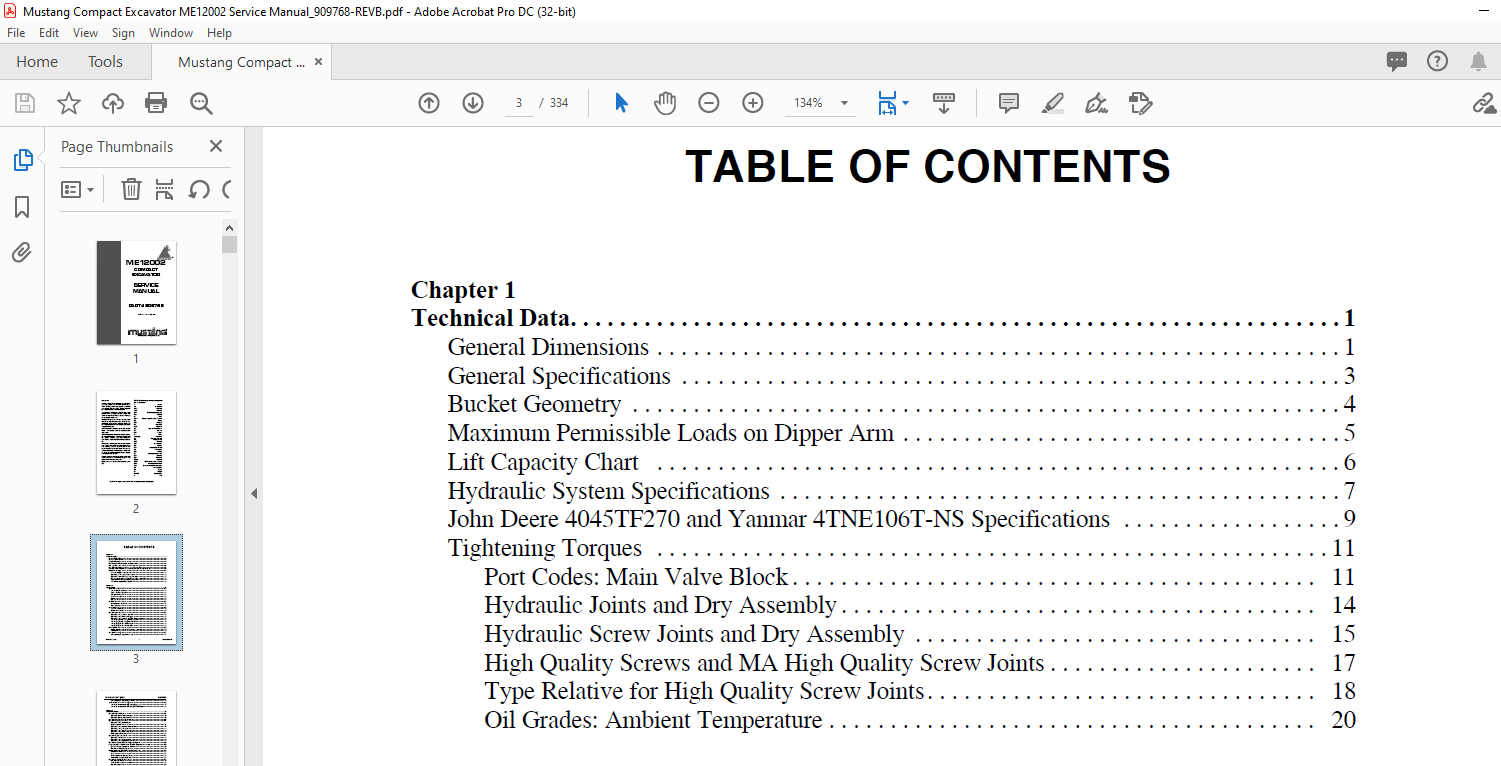
Task: Click 'Technical Data' chapter heading
Action: tap(491, 319)
